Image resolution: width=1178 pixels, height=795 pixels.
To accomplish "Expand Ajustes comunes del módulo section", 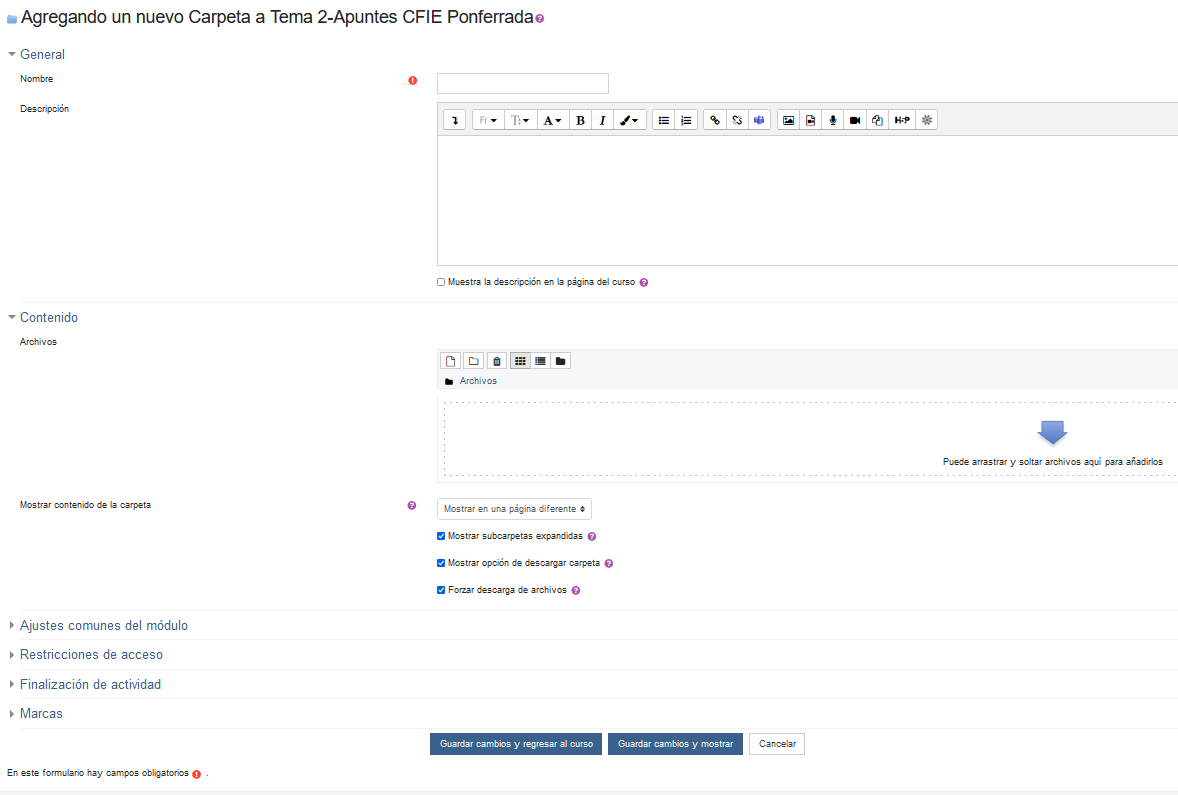I will pos(104,626).
